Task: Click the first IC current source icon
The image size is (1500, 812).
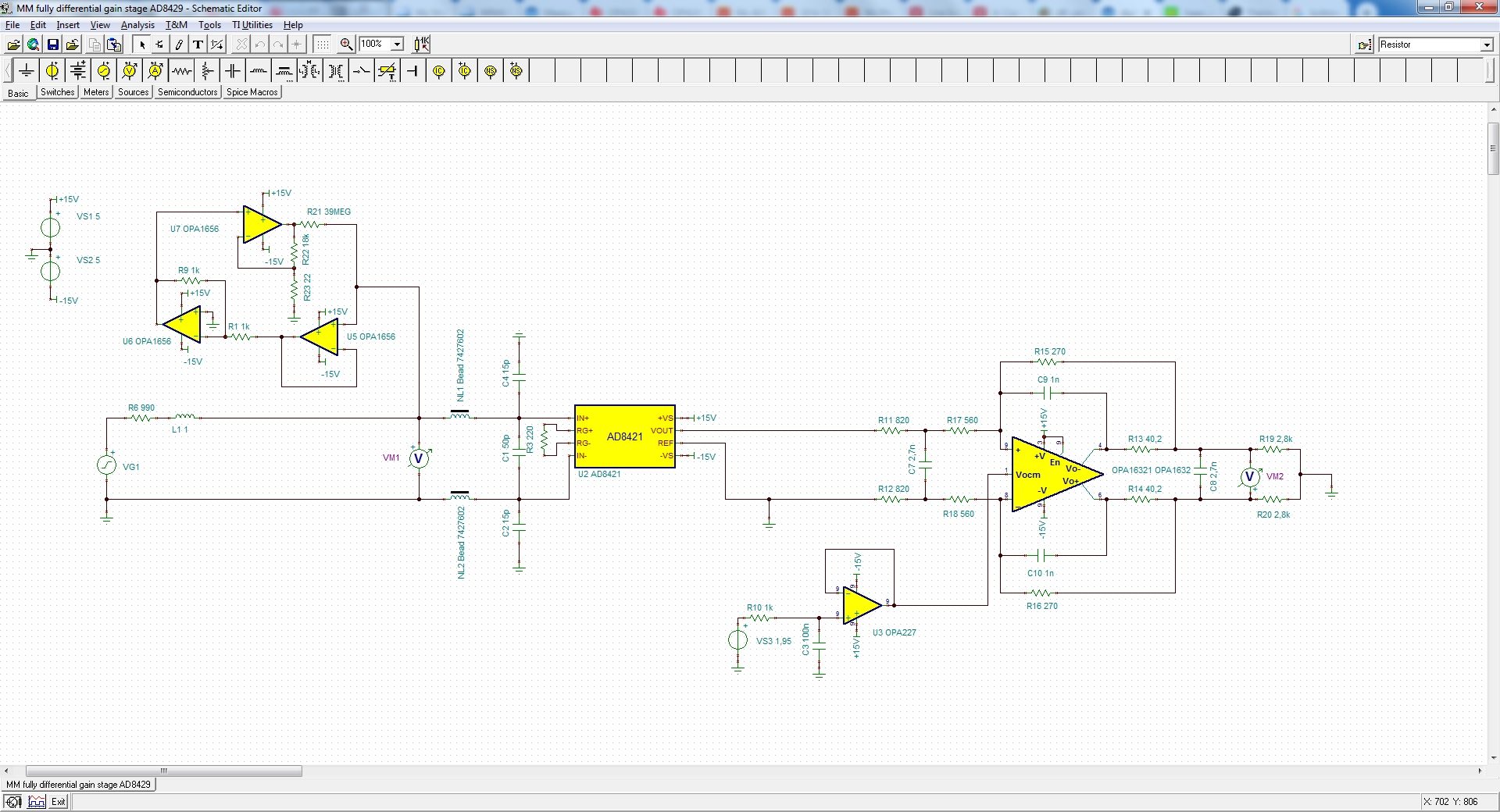Action: coord(439,71)
